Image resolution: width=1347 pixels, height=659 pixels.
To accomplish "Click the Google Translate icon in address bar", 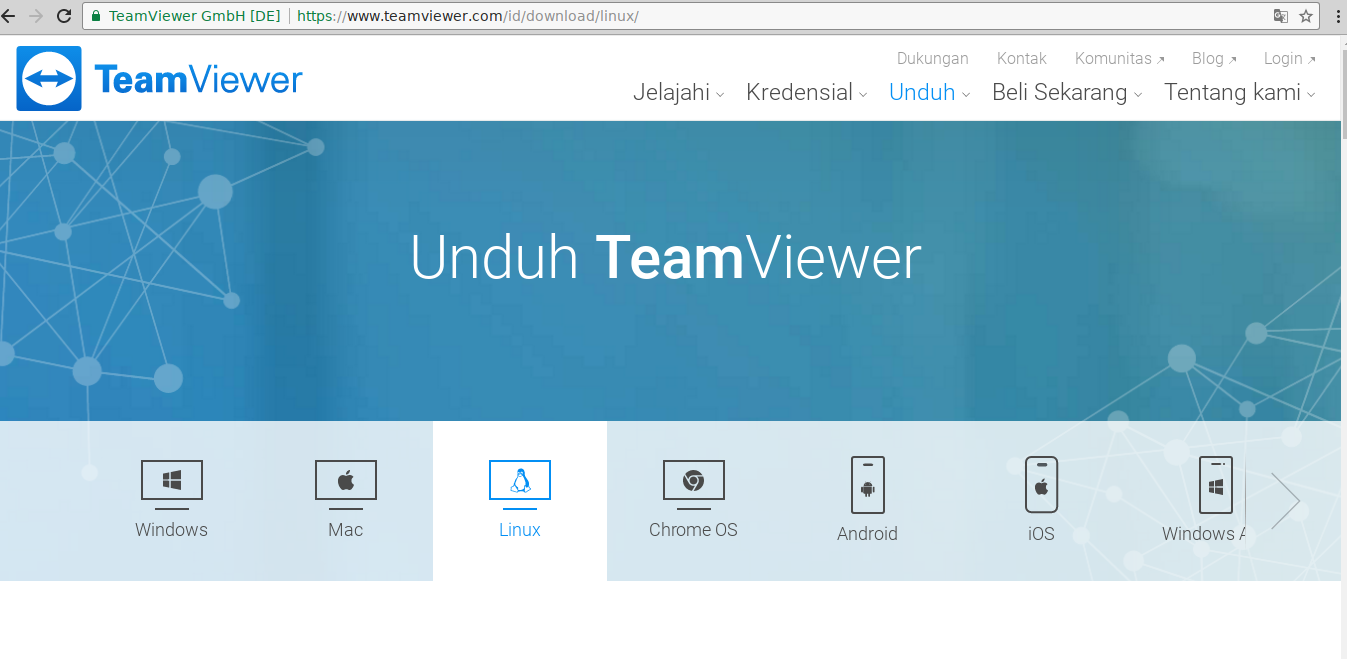I will click(1282, 16).
